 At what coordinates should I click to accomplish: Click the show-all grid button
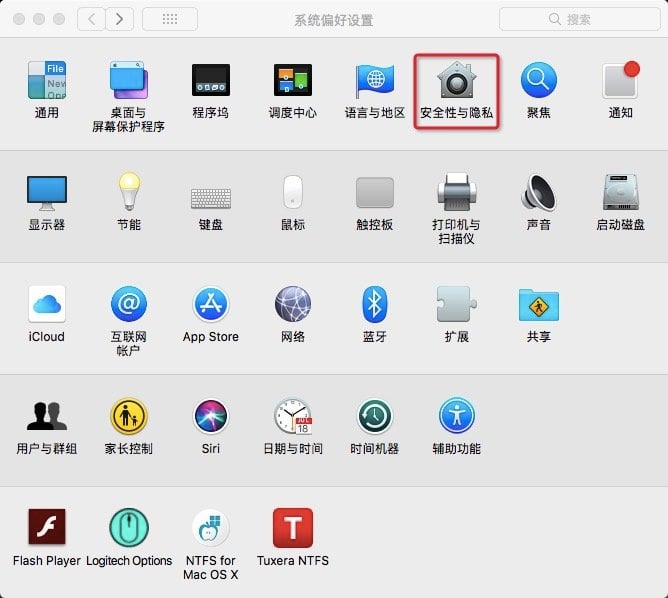(x=170, y=19)
